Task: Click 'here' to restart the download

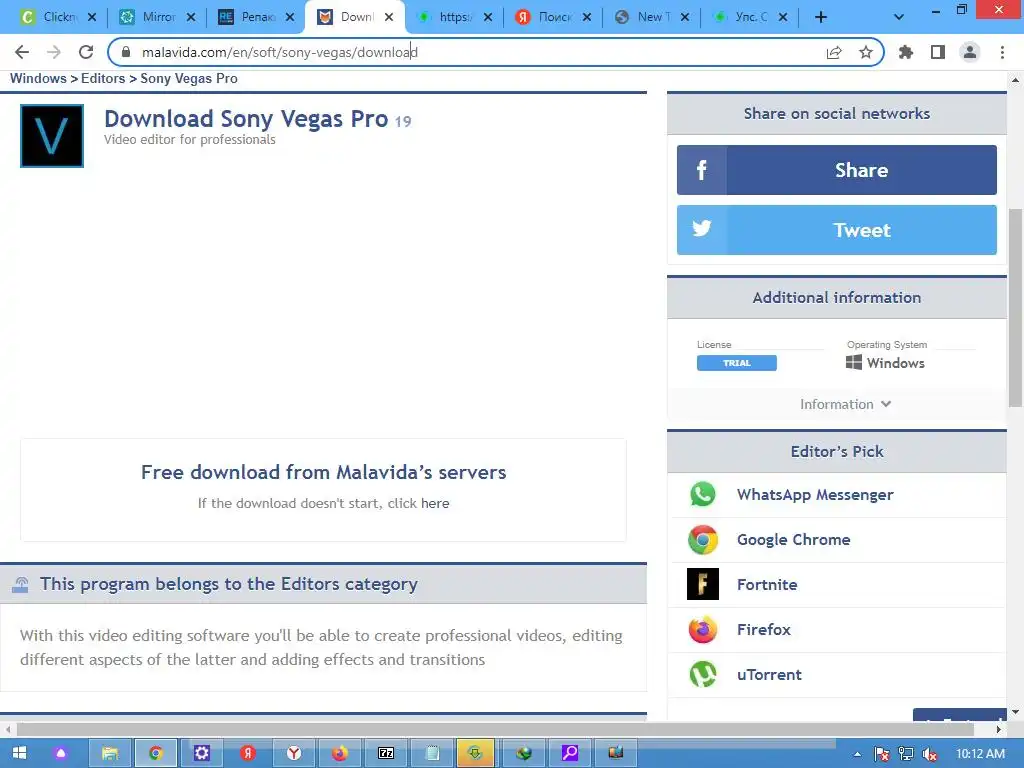Action: pyautogui.click(x=435, y=504)
